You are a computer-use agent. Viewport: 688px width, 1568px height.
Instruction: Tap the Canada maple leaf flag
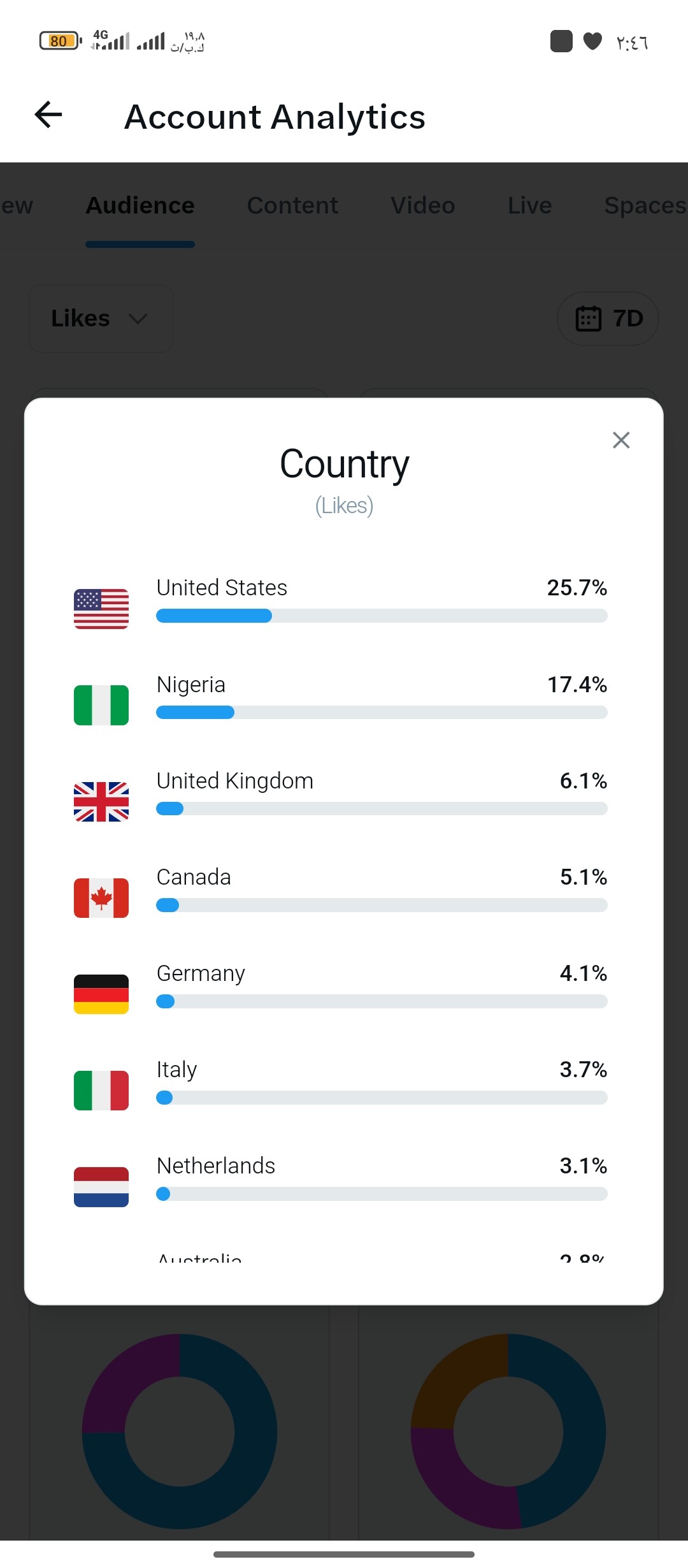101,897
